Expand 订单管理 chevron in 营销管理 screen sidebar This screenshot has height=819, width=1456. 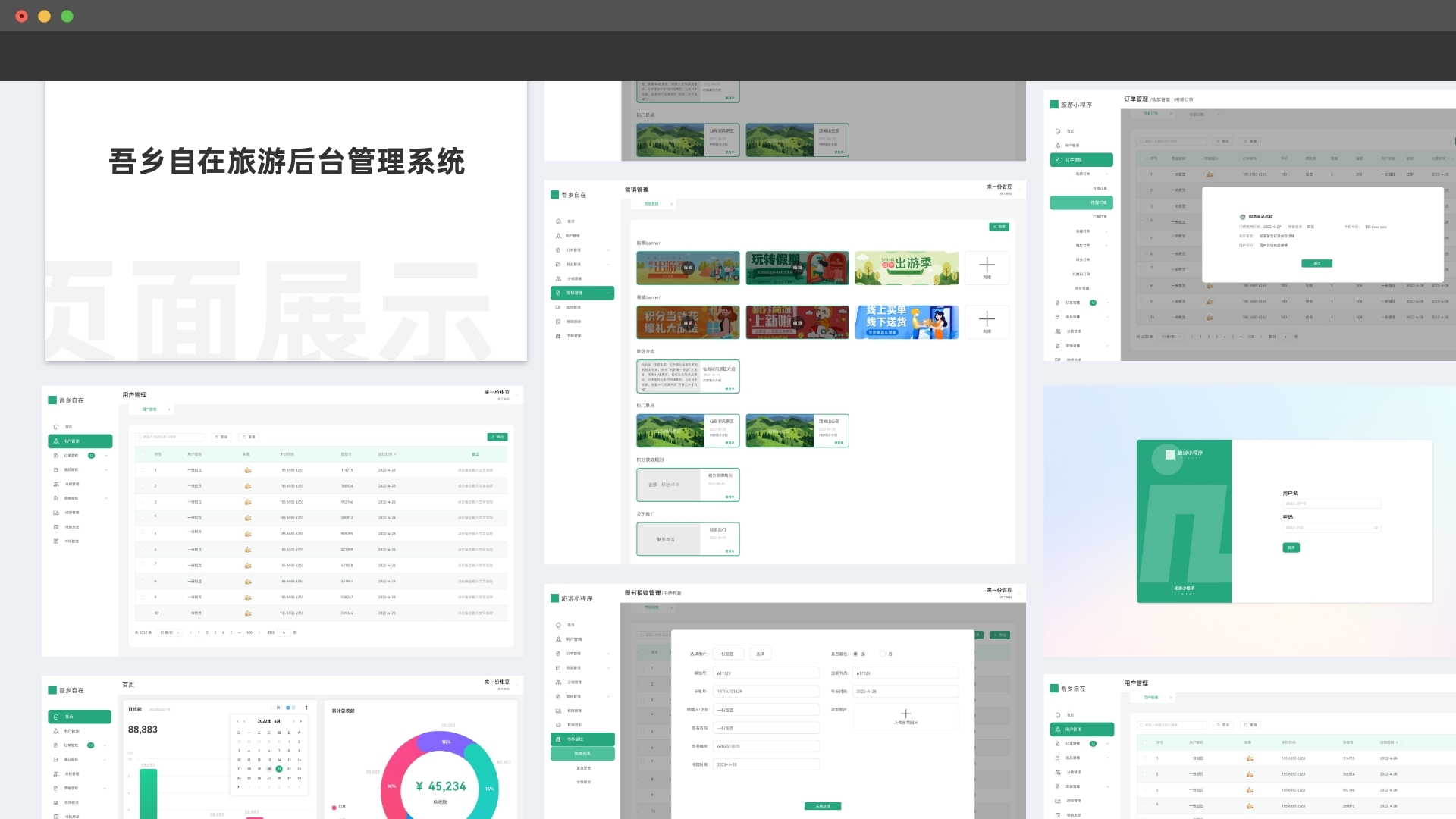[607, 250]
